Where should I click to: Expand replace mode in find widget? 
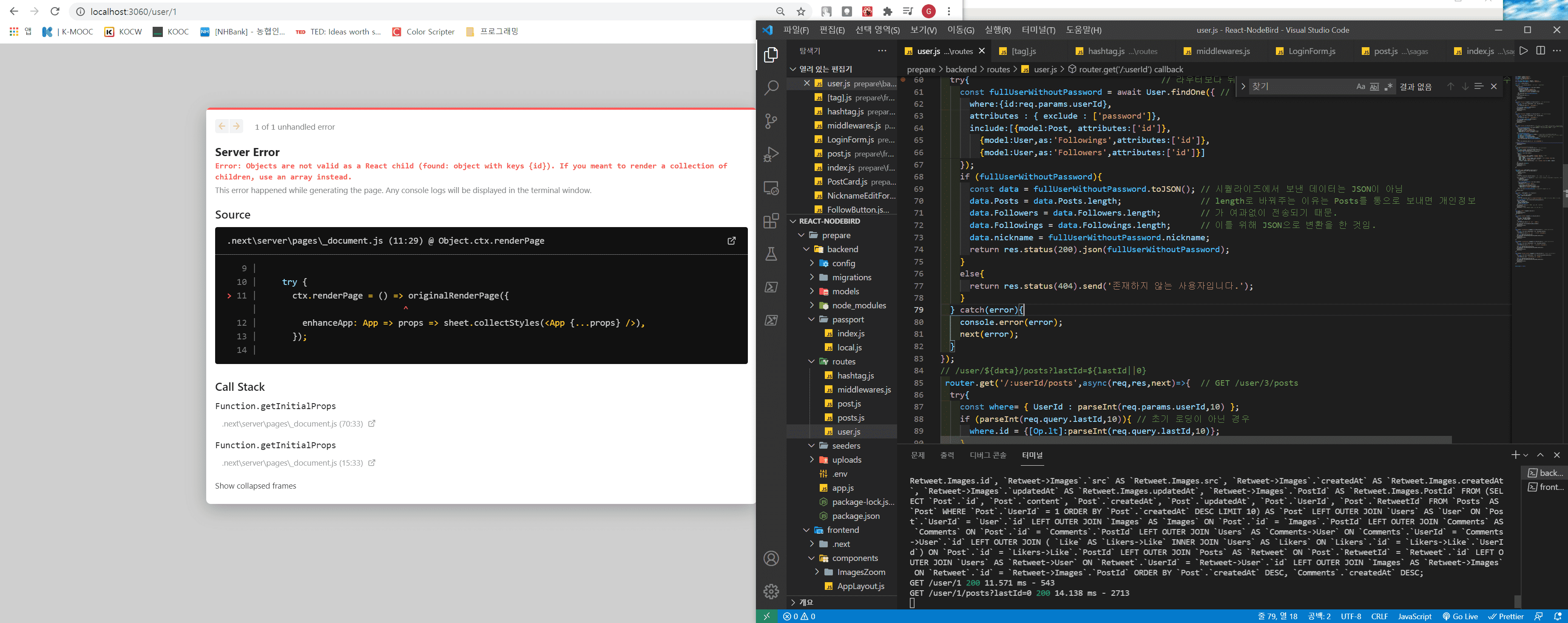coord(1243,86)
